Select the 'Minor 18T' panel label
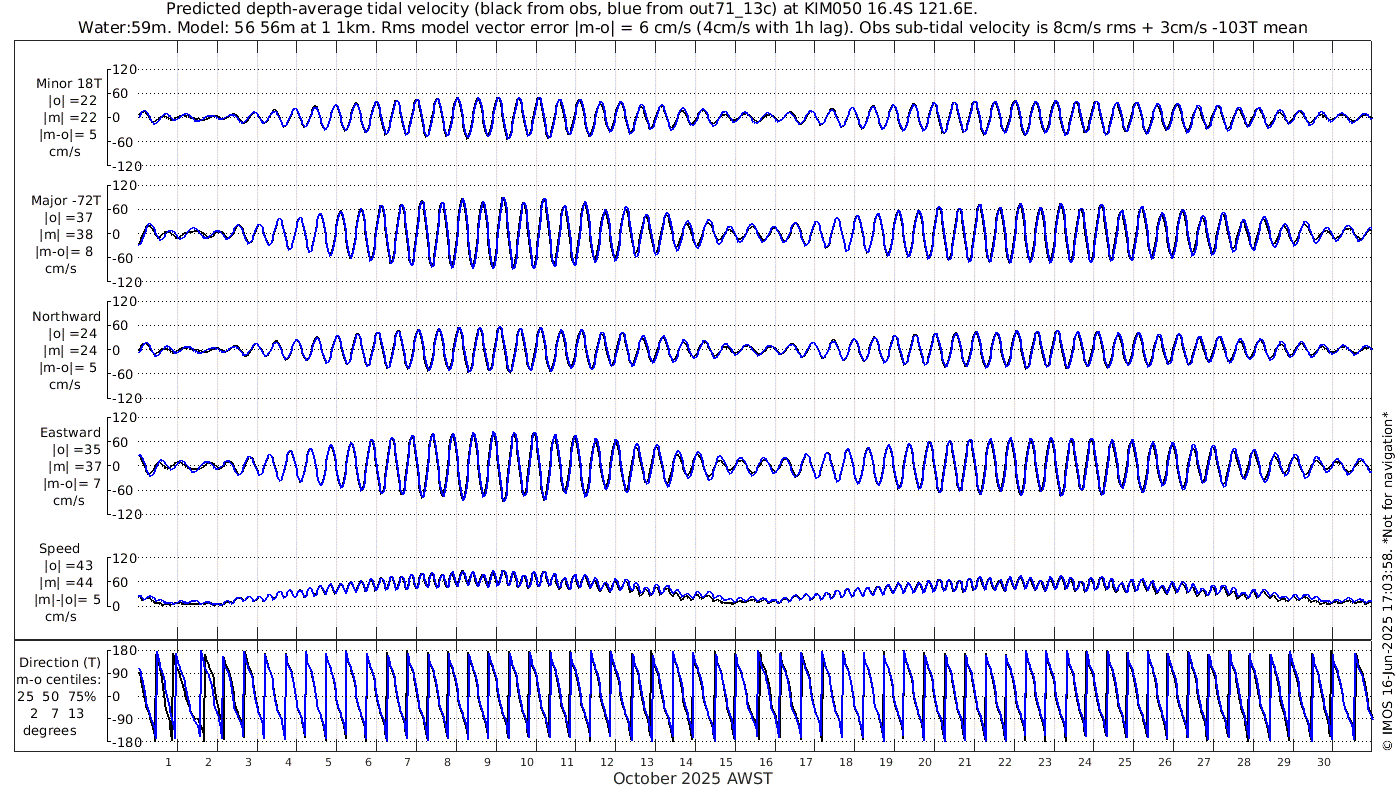This screenshot has width=1400, height=800. 68,84
